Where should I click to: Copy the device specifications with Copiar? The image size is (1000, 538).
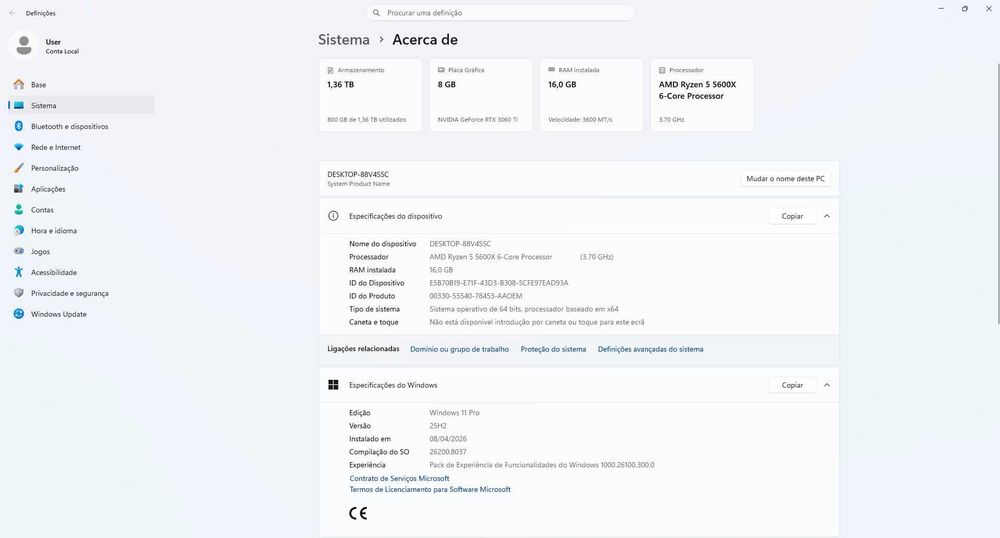pyautogui.click(x=792, y=216)
